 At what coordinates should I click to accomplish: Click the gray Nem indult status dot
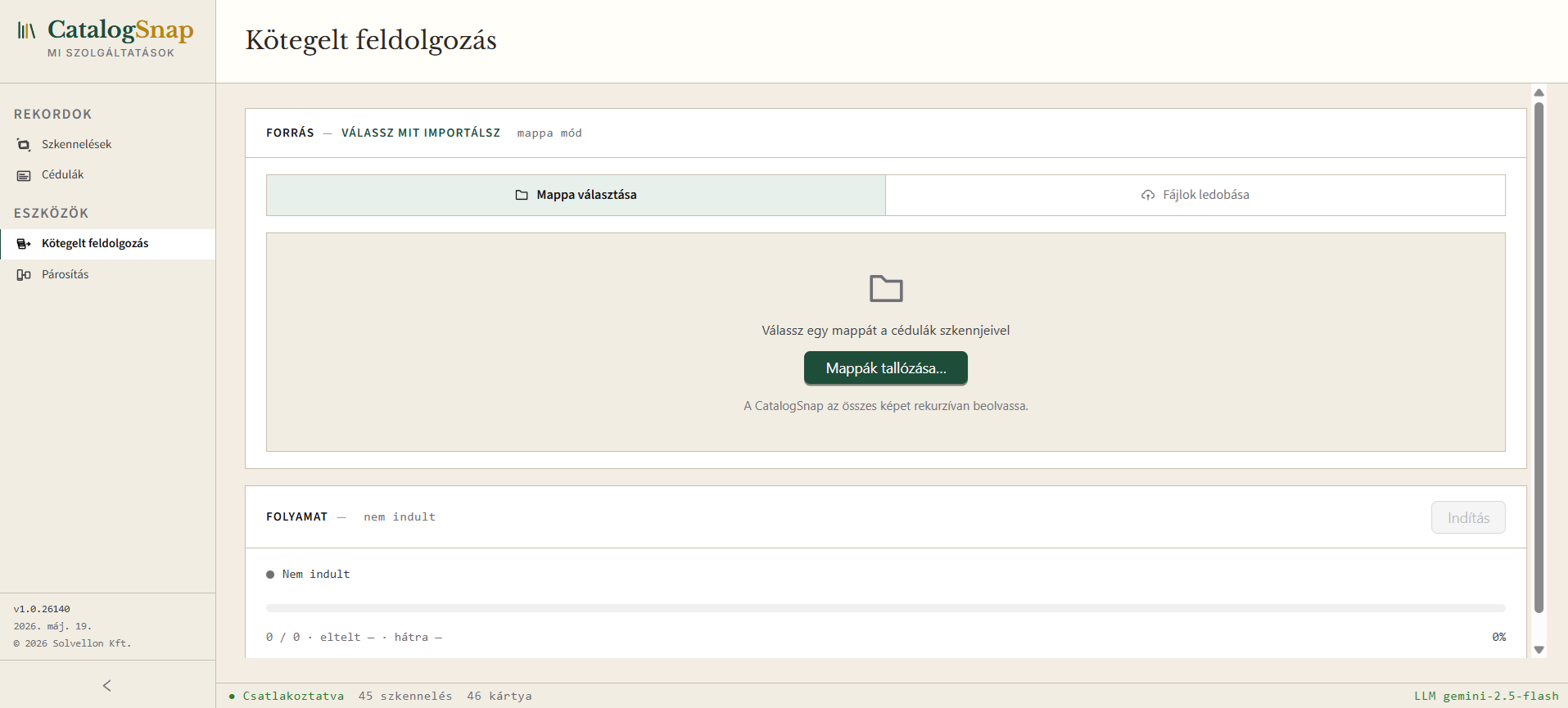tap(270, 575)
